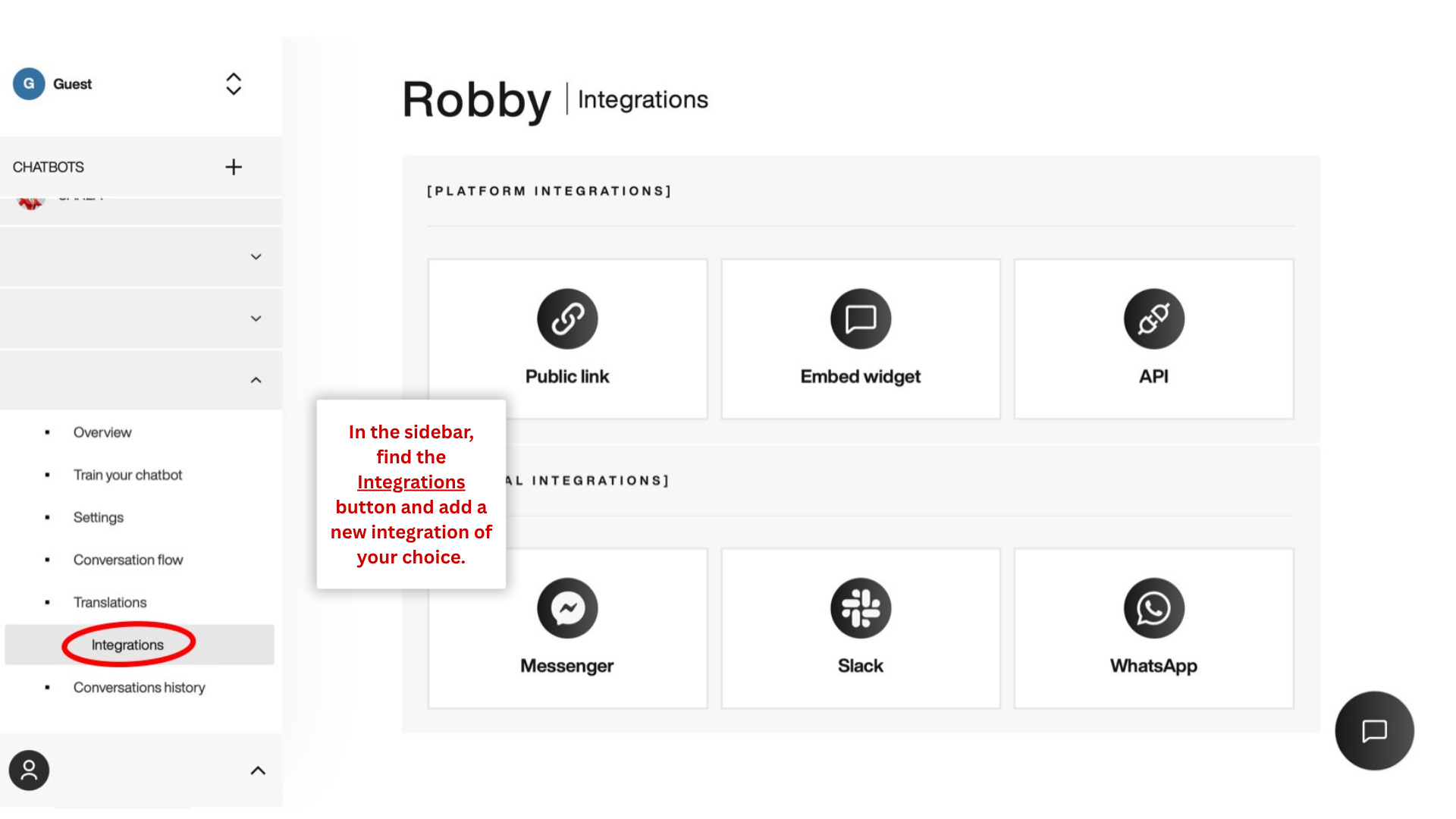Open the Guest account switcher arrows

[234, 84]
